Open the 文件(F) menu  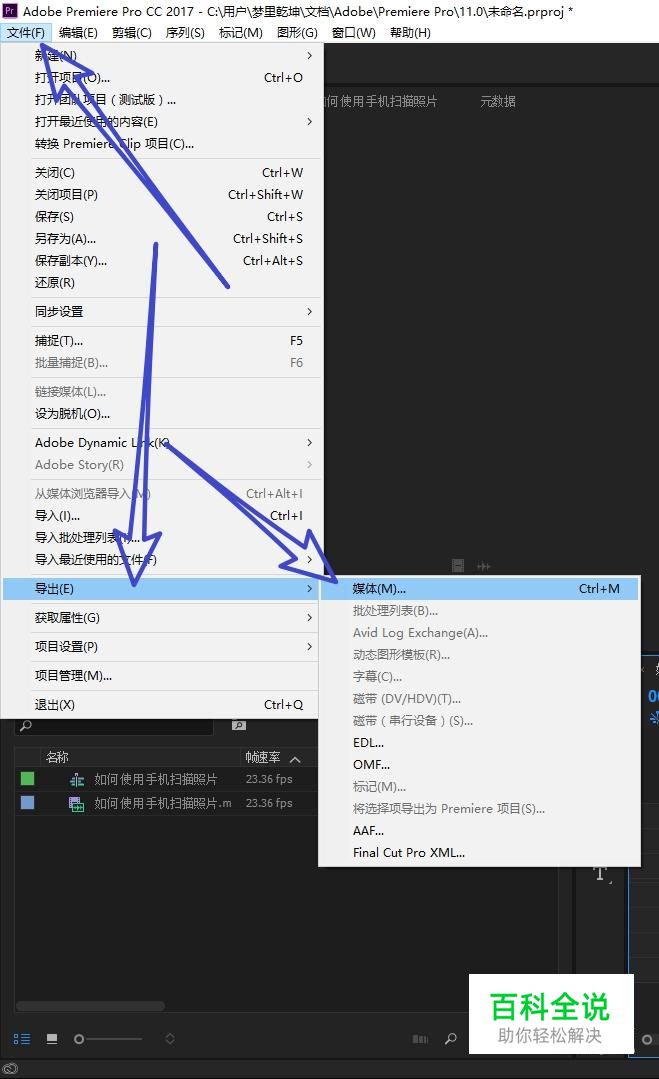(x=25, y=32)
